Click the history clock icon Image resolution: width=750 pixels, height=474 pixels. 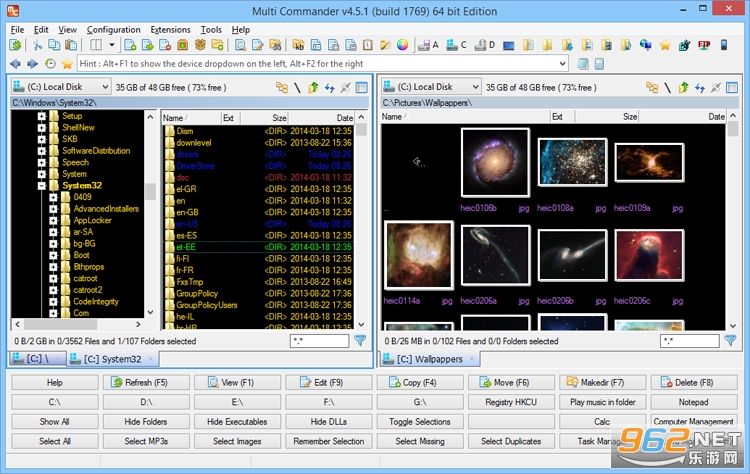click(x=50, y=64)
